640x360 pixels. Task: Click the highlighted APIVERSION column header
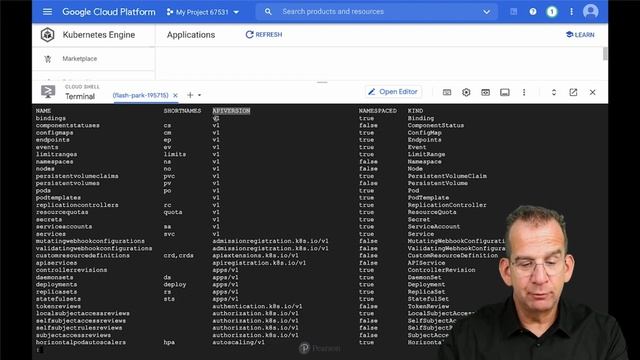(231, 111)
